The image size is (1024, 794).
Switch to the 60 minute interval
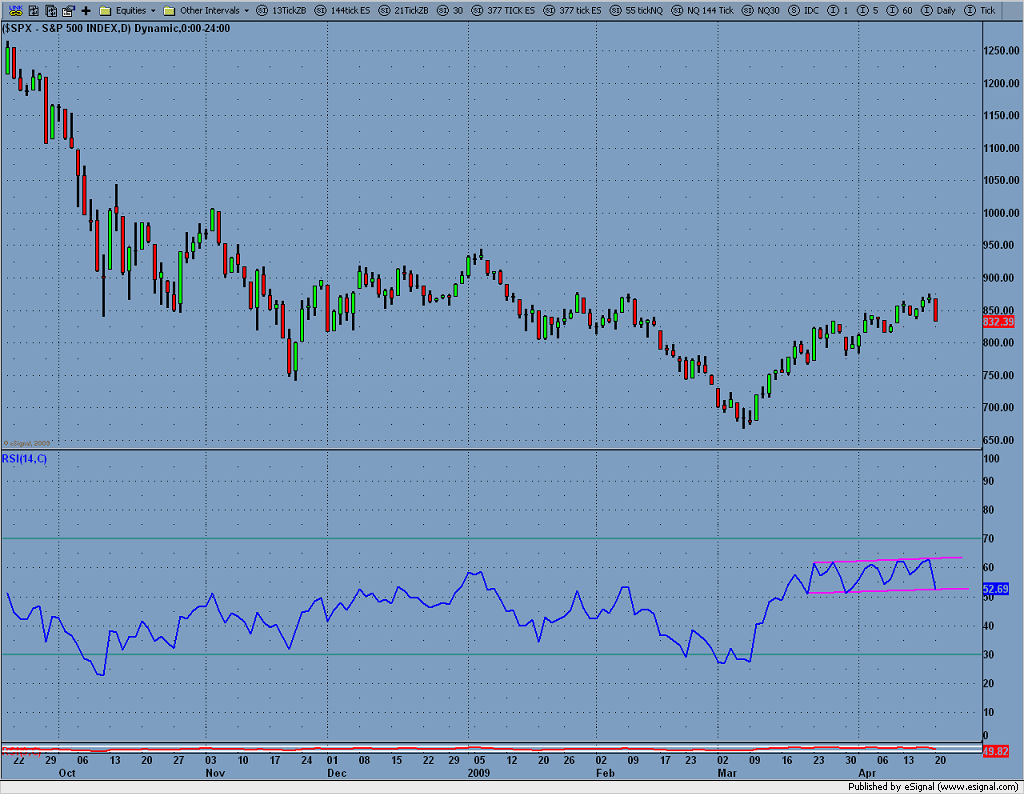(x=899, y=10)
